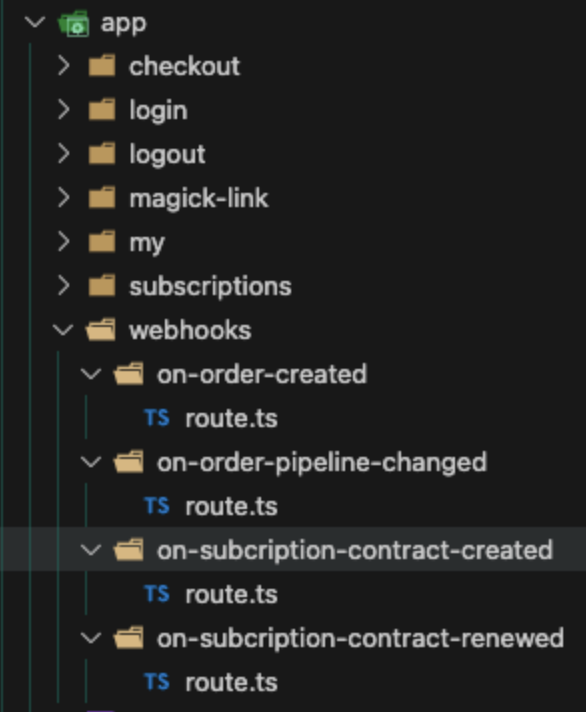Collapse the on-subcription-contract-renewed chevron

pos(91,638)
